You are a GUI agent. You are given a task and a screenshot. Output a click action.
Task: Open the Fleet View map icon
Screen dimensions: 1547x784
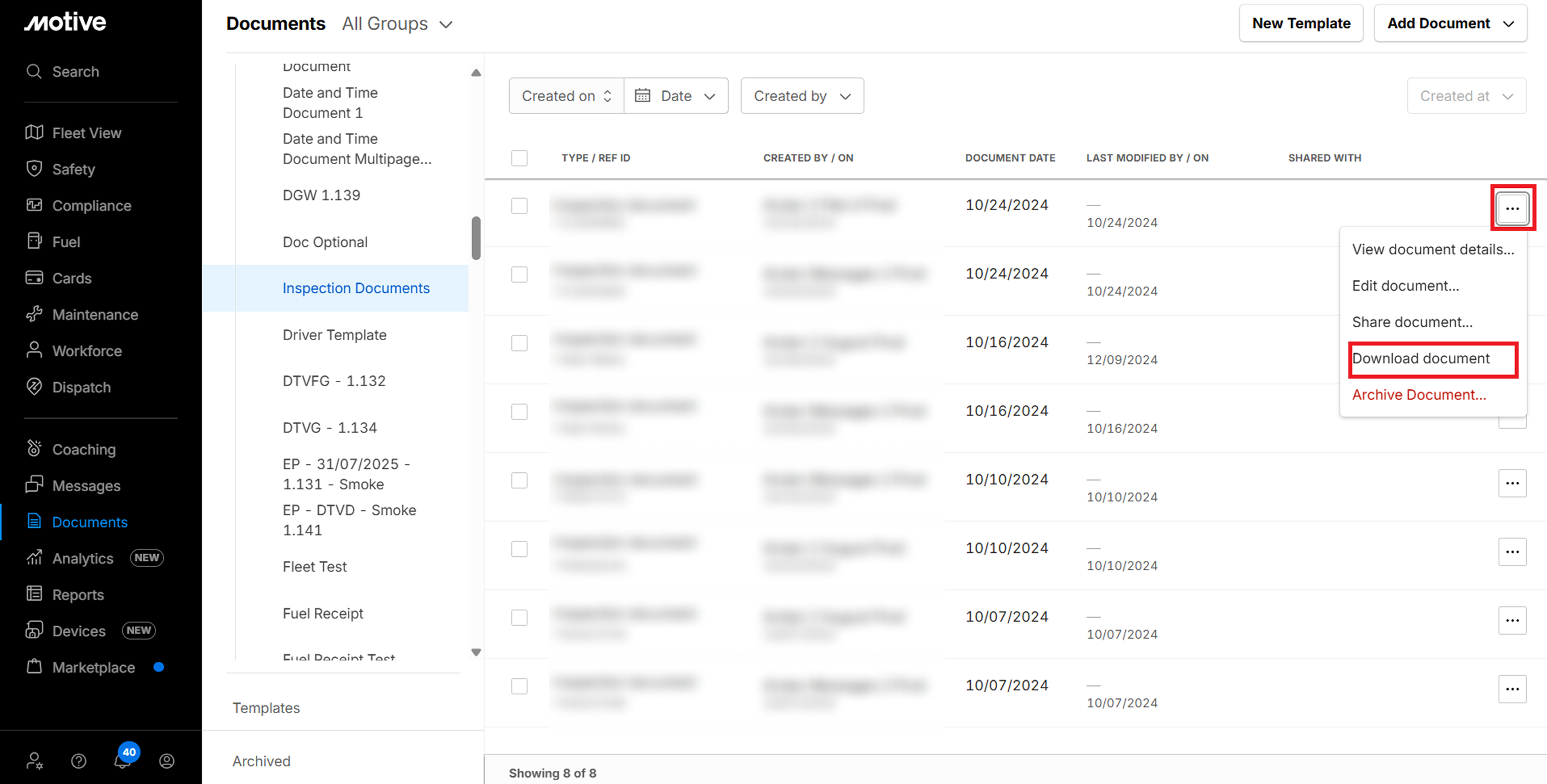pyautogui.click(x=34, y=133)
